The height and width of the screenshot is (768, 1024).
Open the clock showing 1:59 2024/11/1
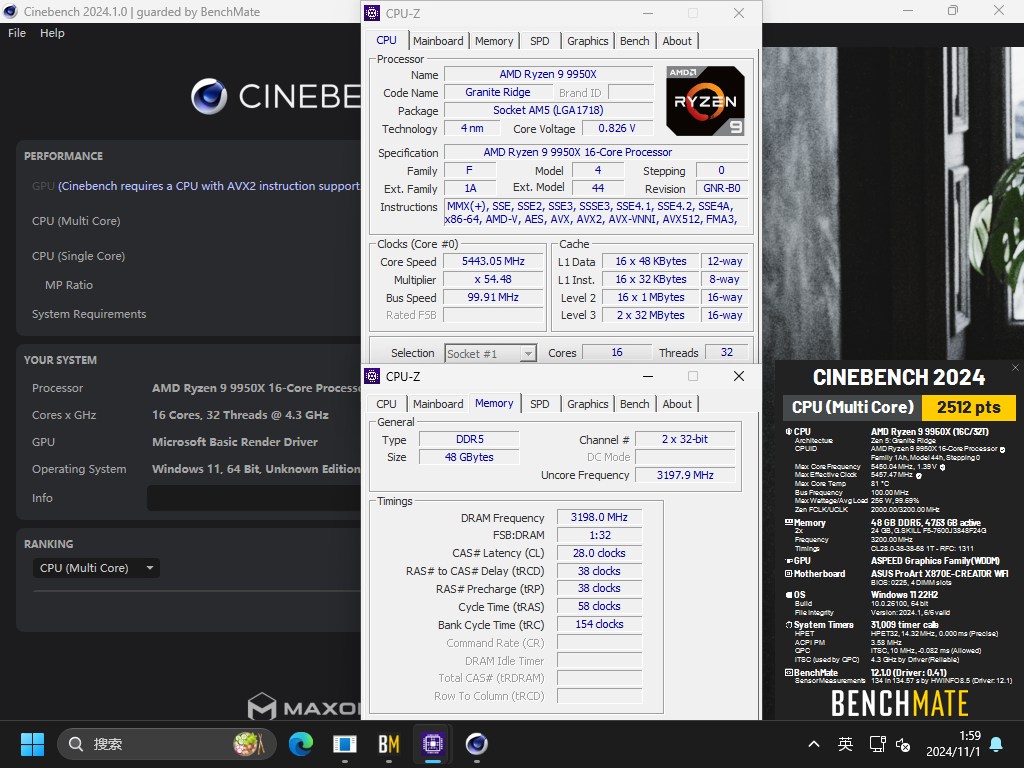coord(953,744)
